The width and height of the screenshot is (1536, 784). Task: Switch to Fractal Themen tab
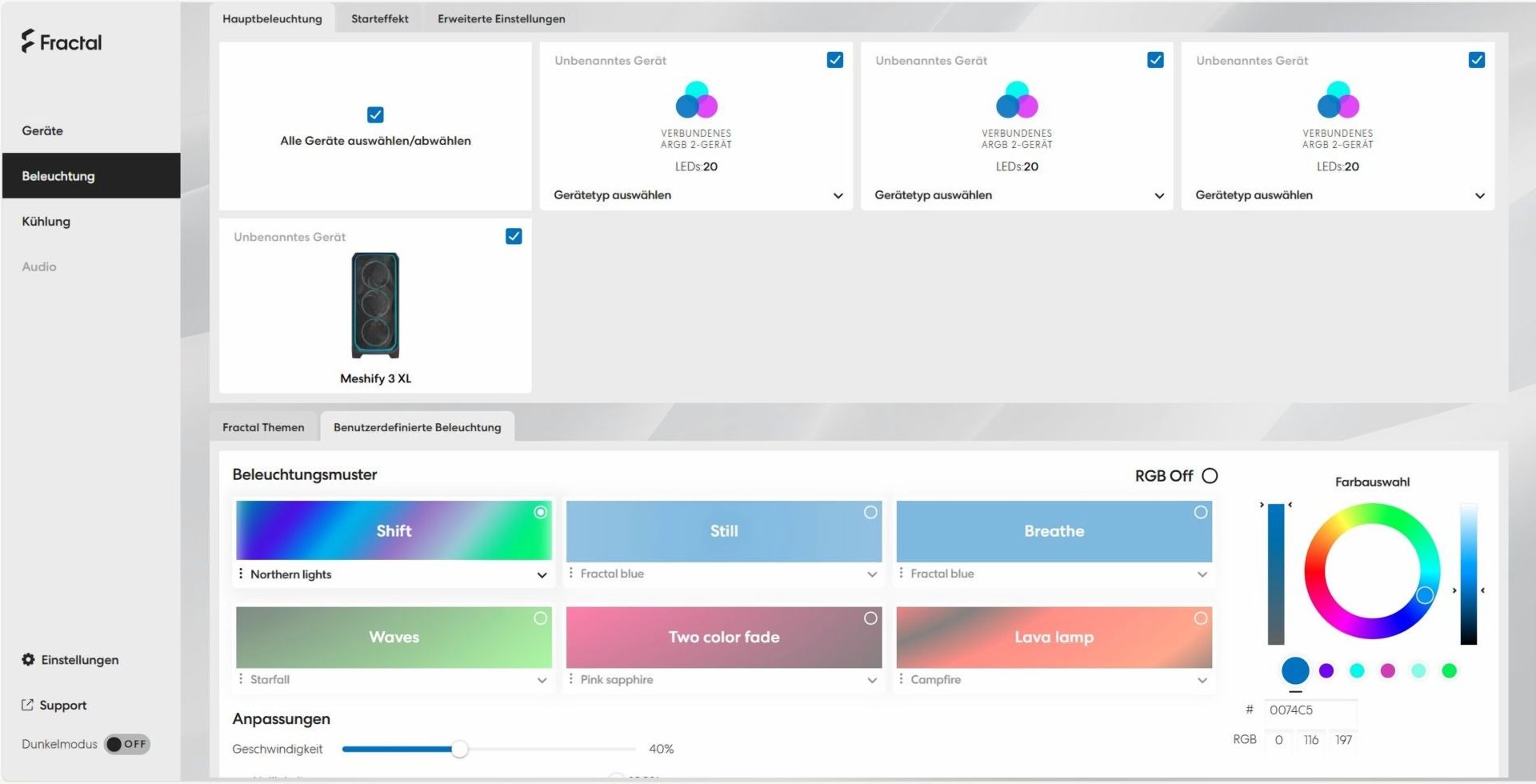[263, 427]
